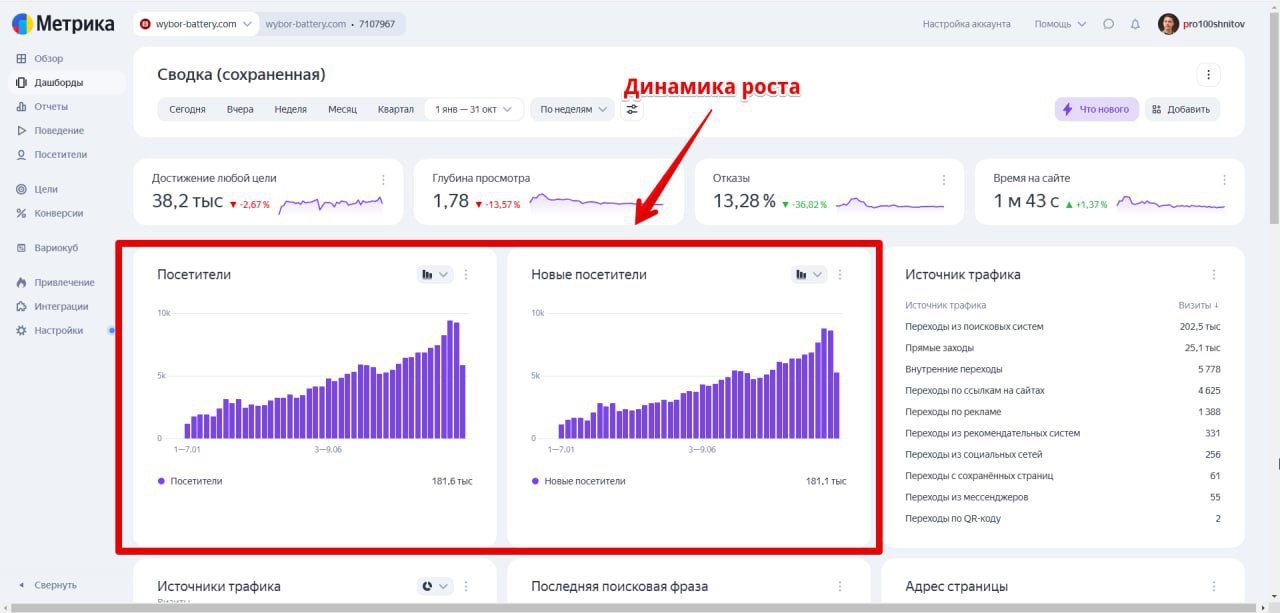Open Отчеты in the sidebar
The width and height of the screenshot is (1280, 613).
[51, 107]
